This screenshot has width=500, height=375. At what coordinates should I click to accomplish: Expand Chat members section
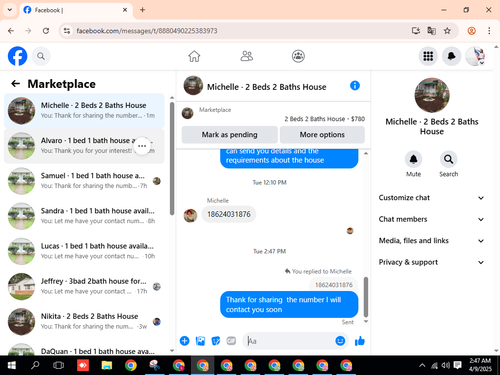(x=431, y=219)
